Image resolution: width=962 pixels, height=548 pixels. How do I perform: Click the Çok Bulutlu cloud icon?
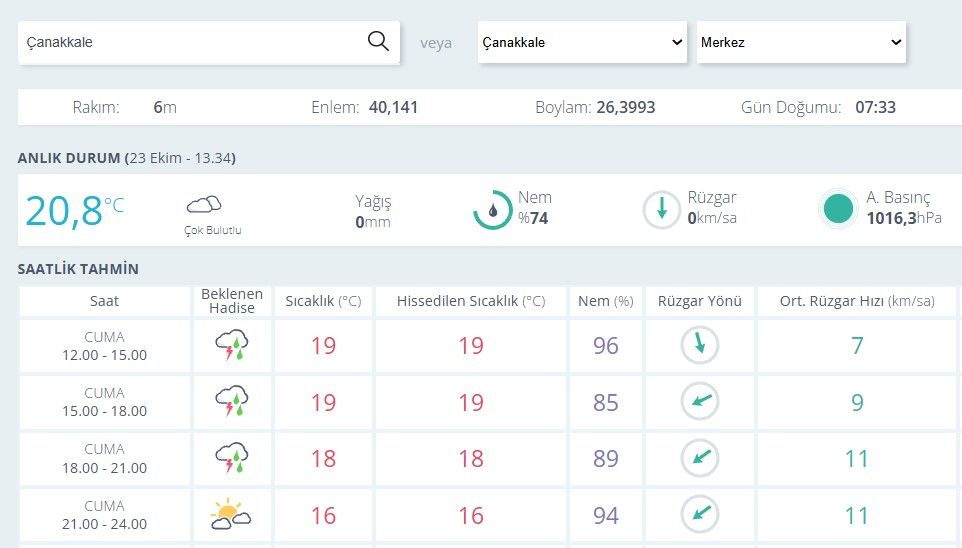coord(204,204)
